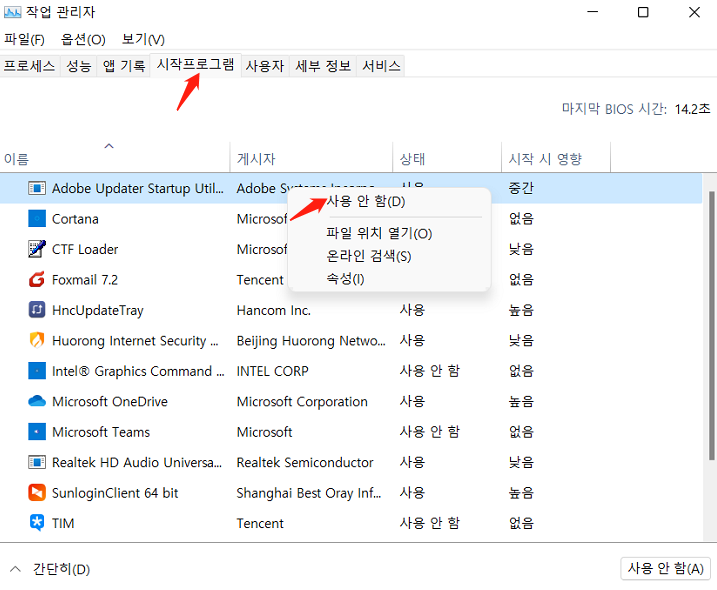The width and height of the screenshot is (717, 590).
Task: Click the Foxmail 7.2 icon
Action: tap(37, 280)
